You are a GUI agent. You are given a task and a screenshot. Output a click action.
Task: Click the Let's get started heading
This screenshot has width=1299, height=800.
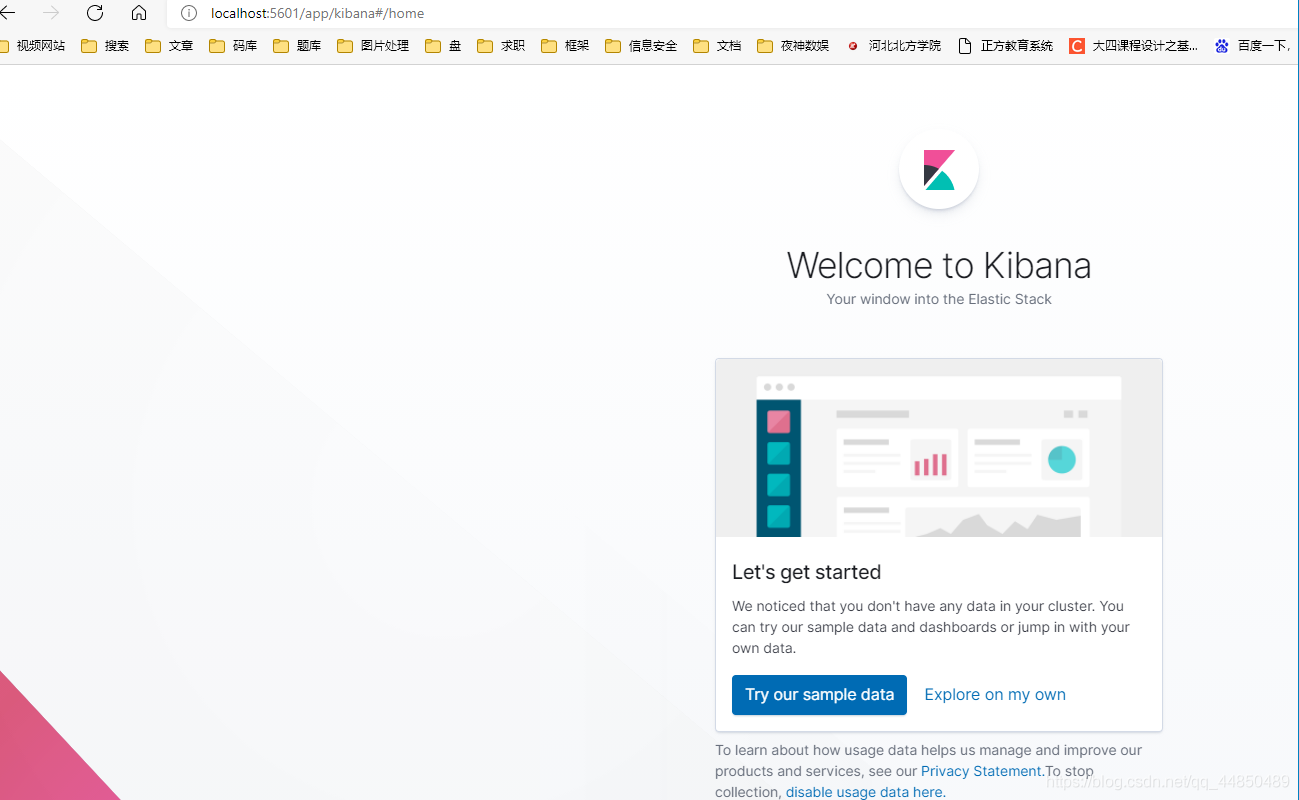click(x=806, y=572)
